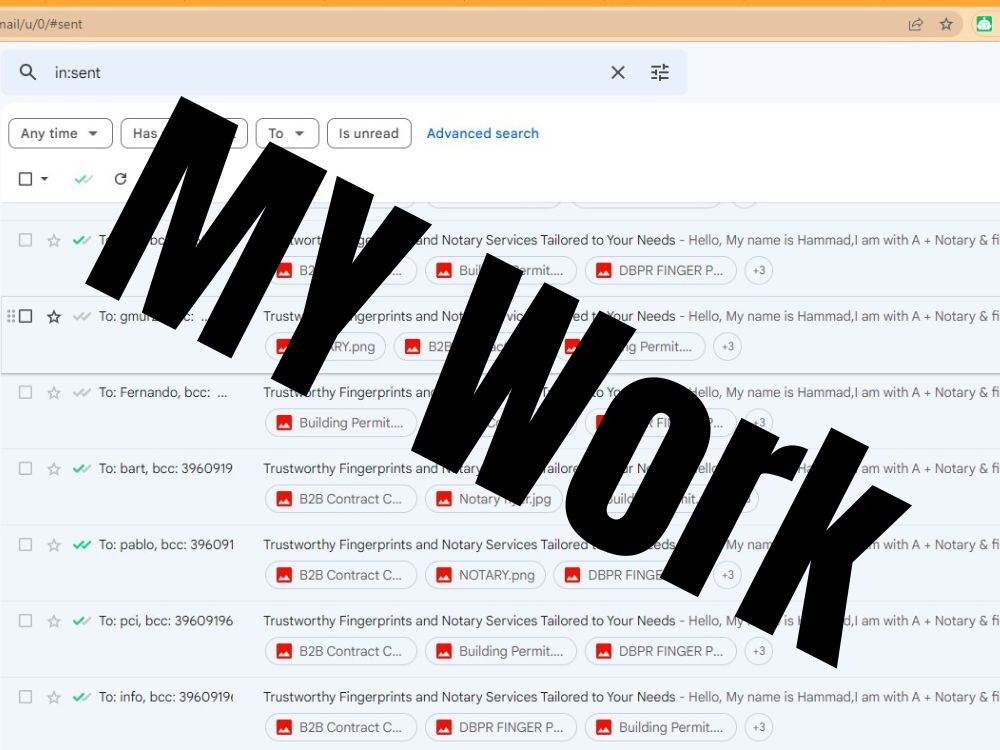The width and height of the screenshot is (1000, 750).
Task: Select the checkbox for email To: pci
Action: tap(26, 621)
